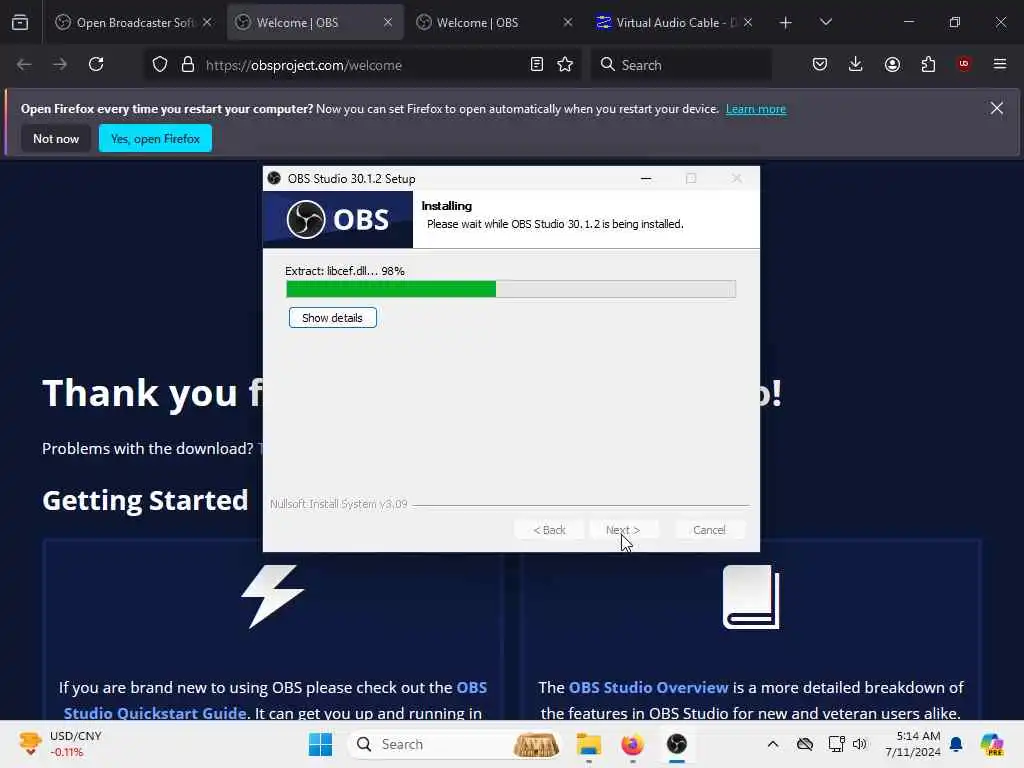Click the Back button in installer
Screen dimensions: 1024x768
click(549, 530)
